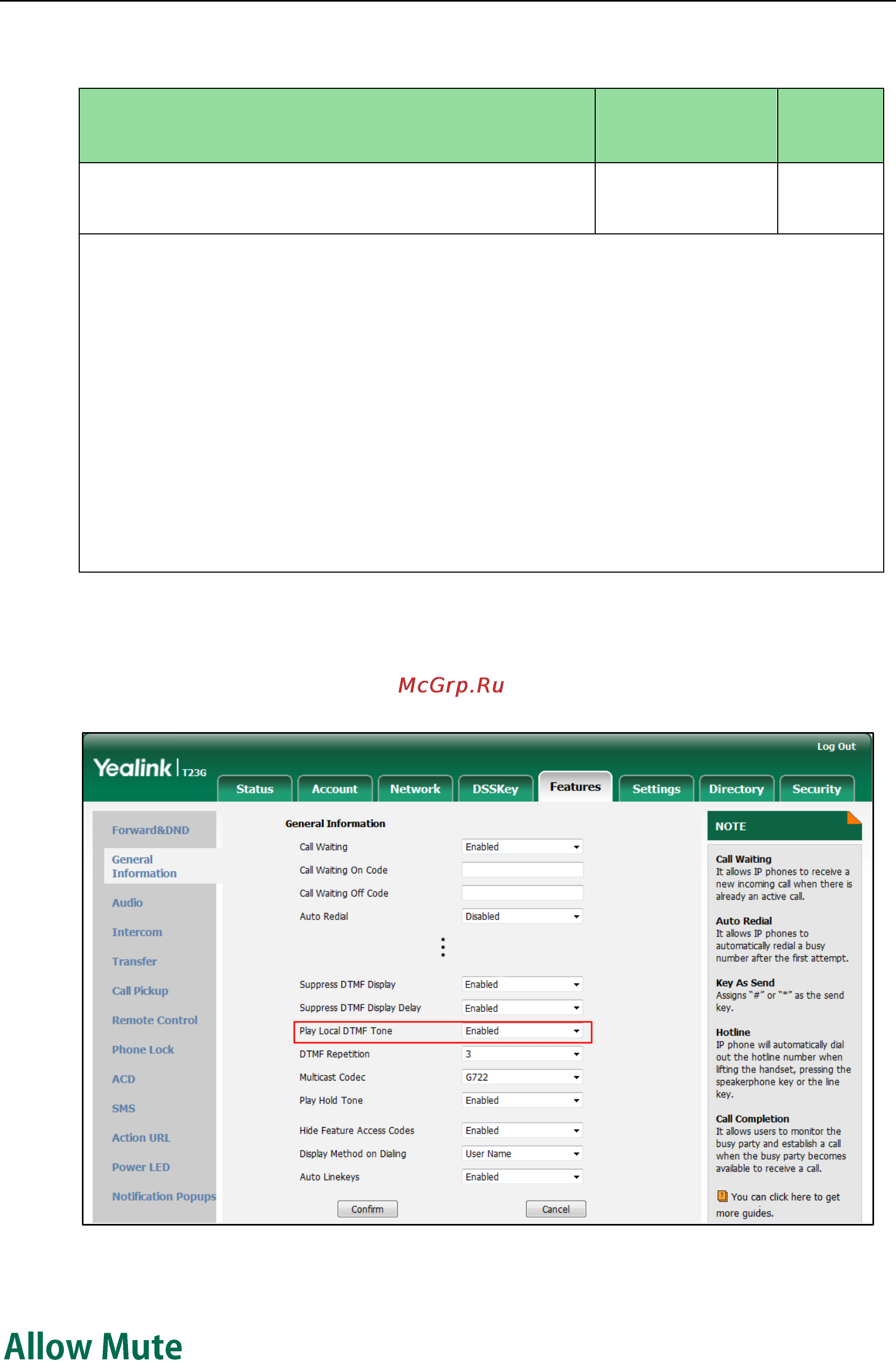The image size is (896, 1369).
Task: Open the SMS sidebar section
Action: point(124,1108)
